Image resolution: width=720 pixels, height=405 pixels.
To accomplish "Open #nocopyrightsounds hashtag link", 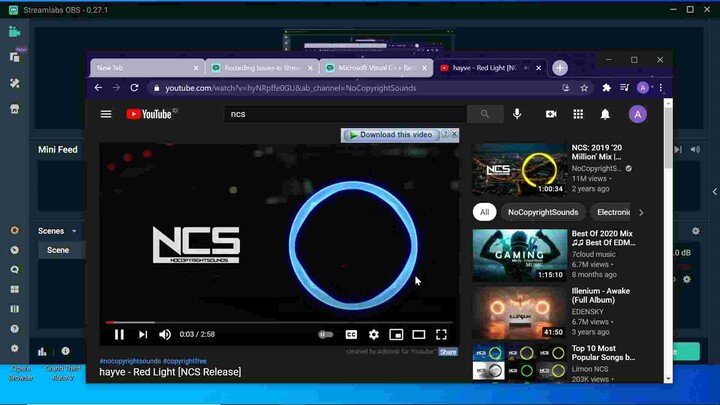I will [x=130, y=361].
